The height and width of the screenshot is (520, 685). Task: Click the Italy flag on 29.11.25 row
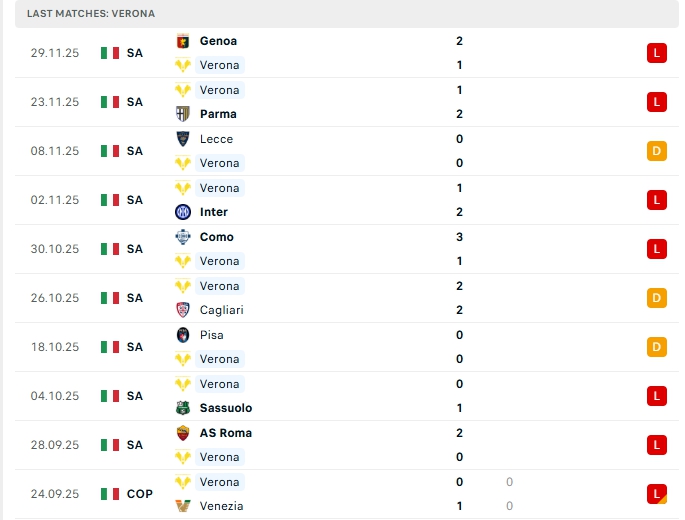110,53
